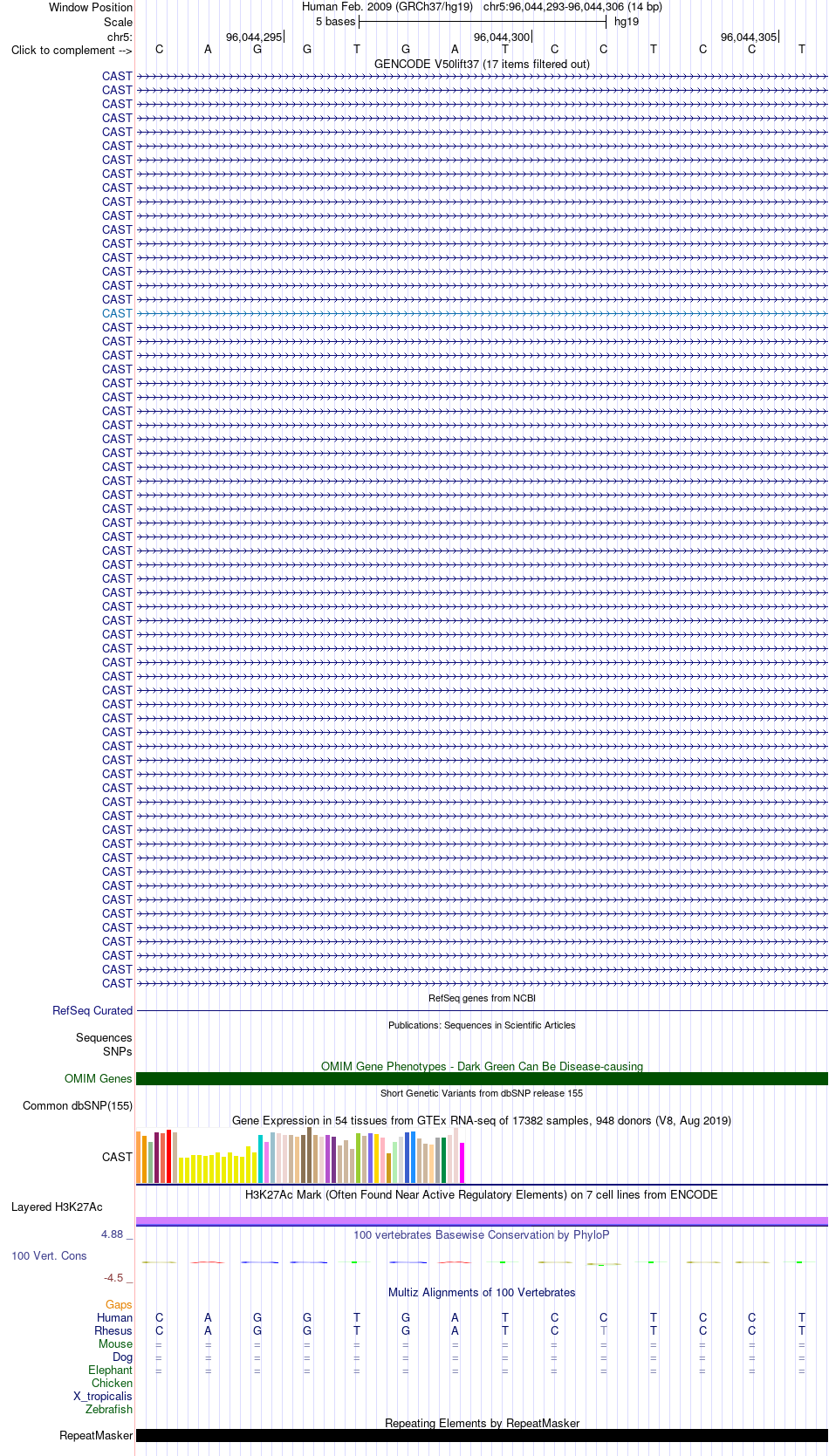Click the 'RepeatMasker' track label
Screen dimensions: 829x1456
(96, 1435)
